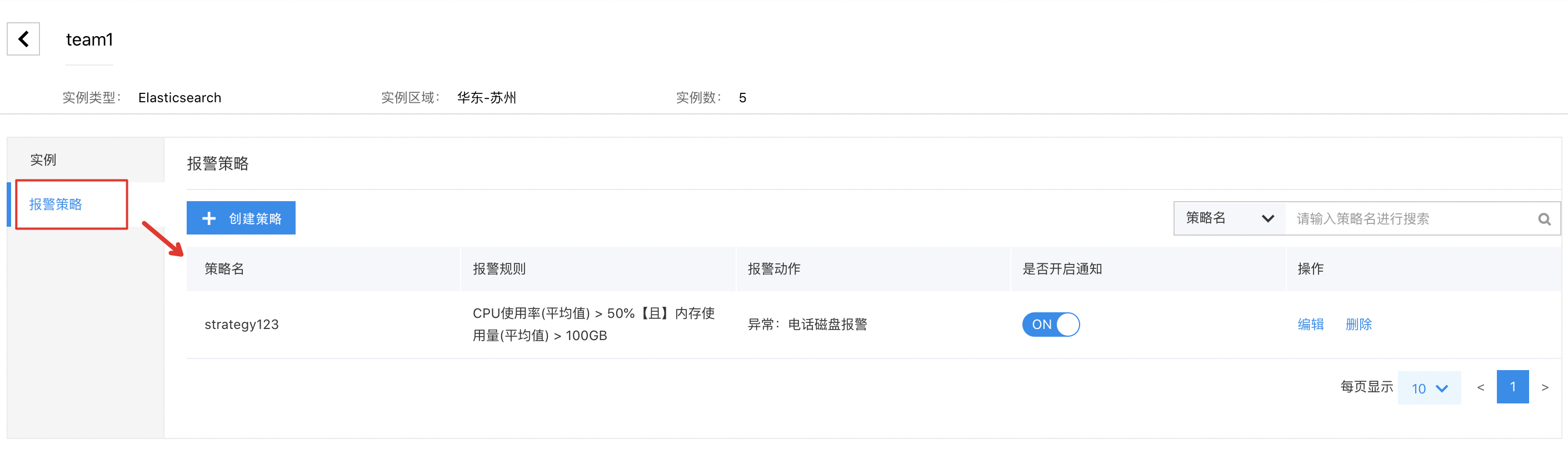Click the strategy123 policy name
Image resolution: width=1568 pixels, height=459 pixels.
coord(242,325)
